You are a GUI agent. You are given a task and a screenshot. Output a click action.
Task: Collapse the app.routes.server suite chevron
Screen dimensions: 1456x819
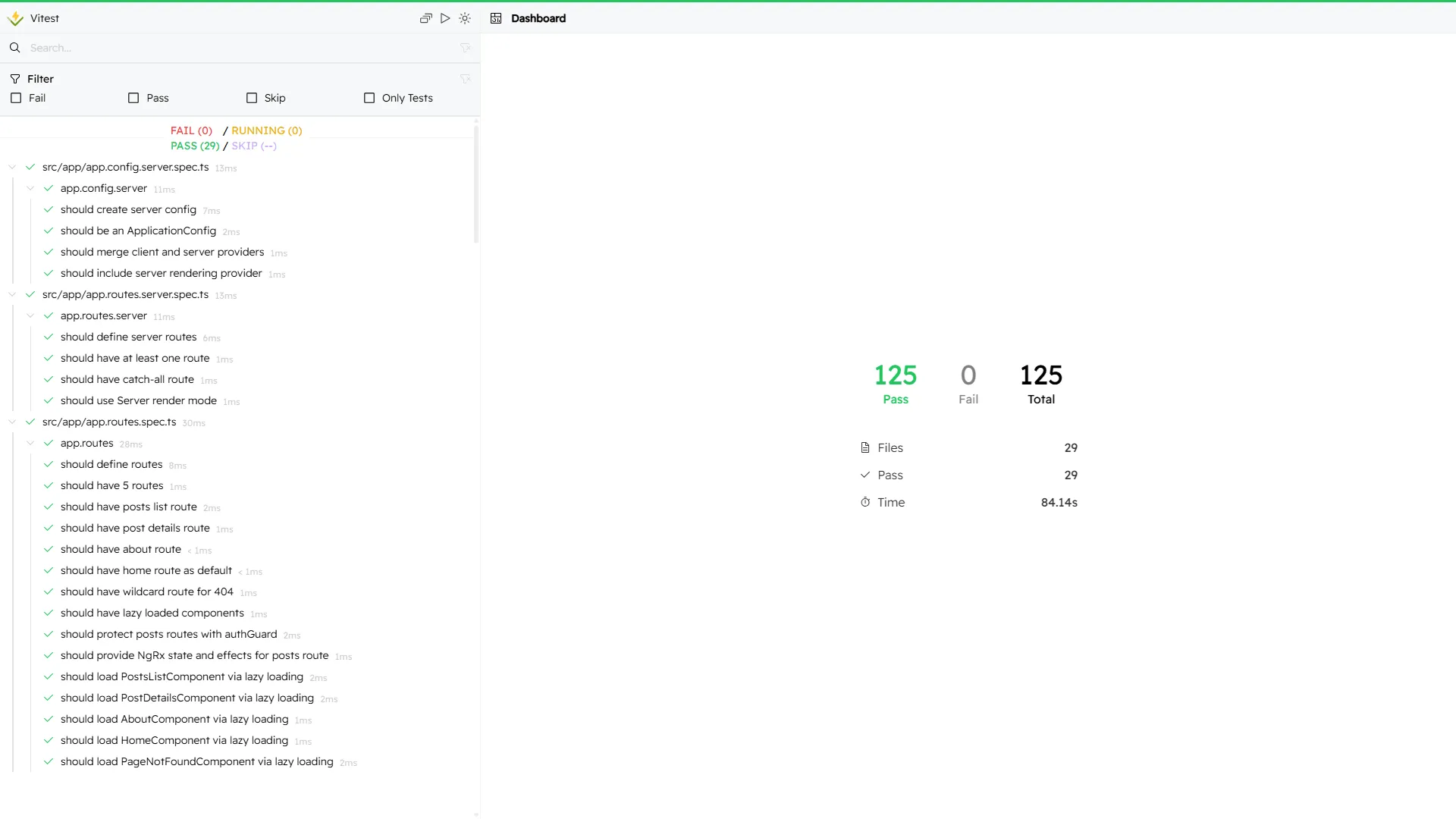click(30, 315)
